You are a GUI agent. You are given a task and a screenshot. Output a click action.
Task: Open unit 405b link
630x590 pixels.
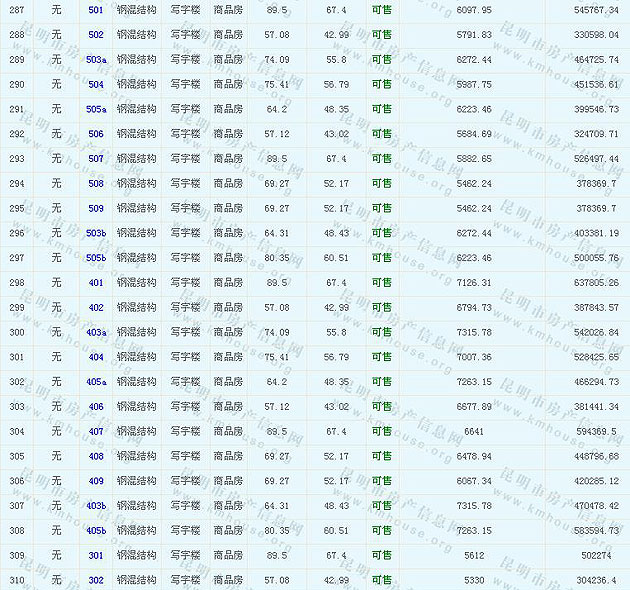coord(95,531)
